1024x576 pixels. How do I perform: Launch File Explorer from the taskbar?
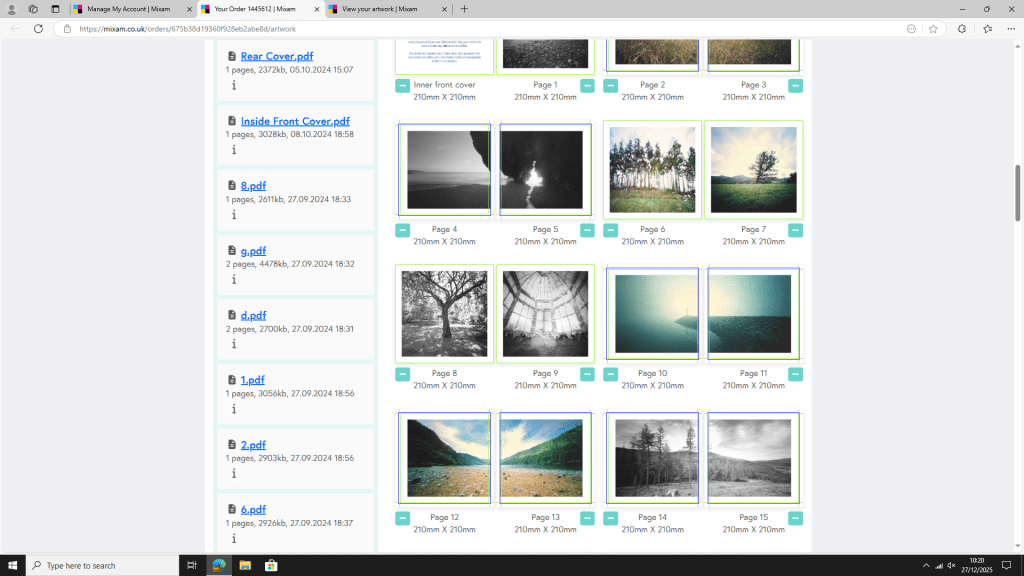pos(245,565)
